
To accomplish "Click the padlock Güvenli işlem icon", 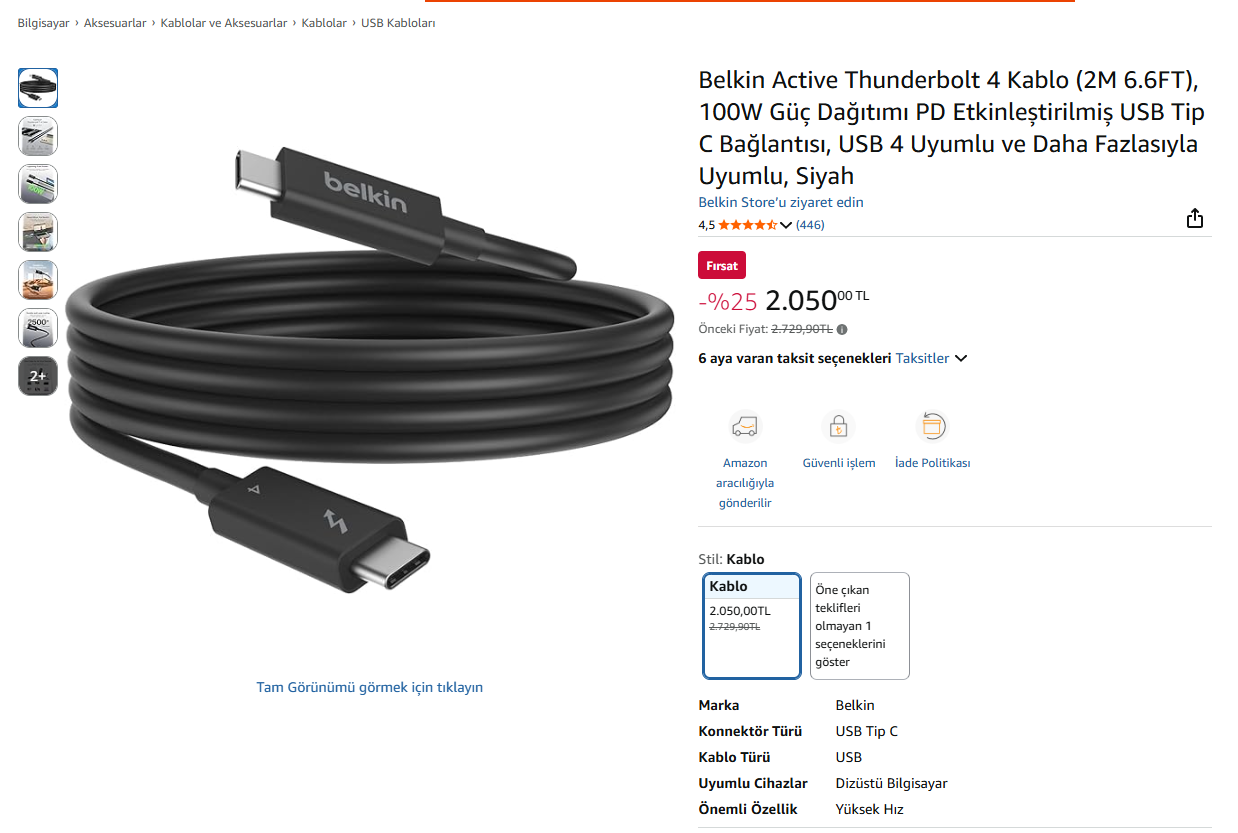I will tap(838, 427).
